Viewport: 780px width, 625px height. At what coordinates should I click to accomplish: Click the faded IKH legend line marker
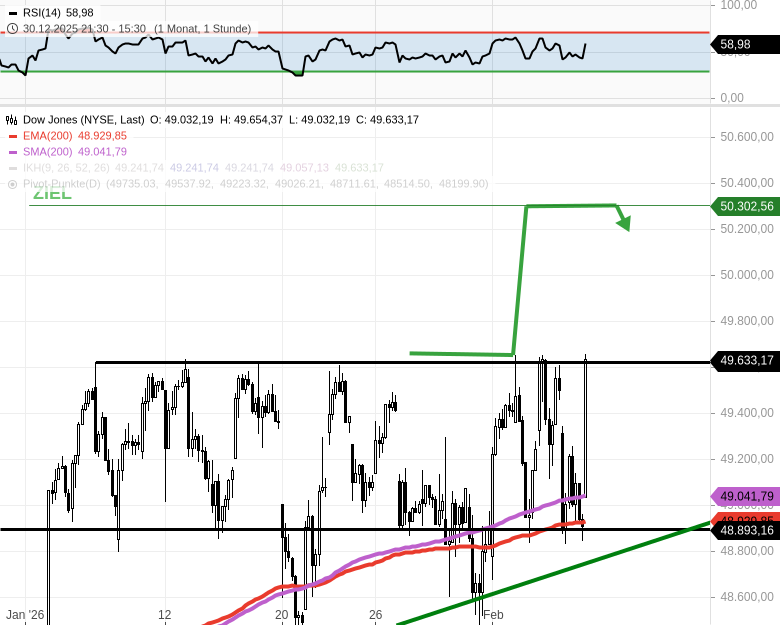pos(12,168)
